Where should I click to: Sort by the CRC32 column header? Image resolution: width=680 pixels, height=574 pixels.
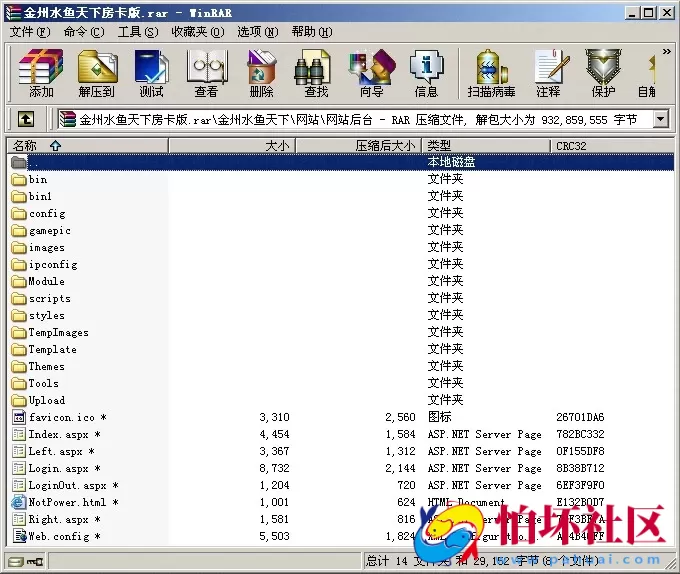611,146
